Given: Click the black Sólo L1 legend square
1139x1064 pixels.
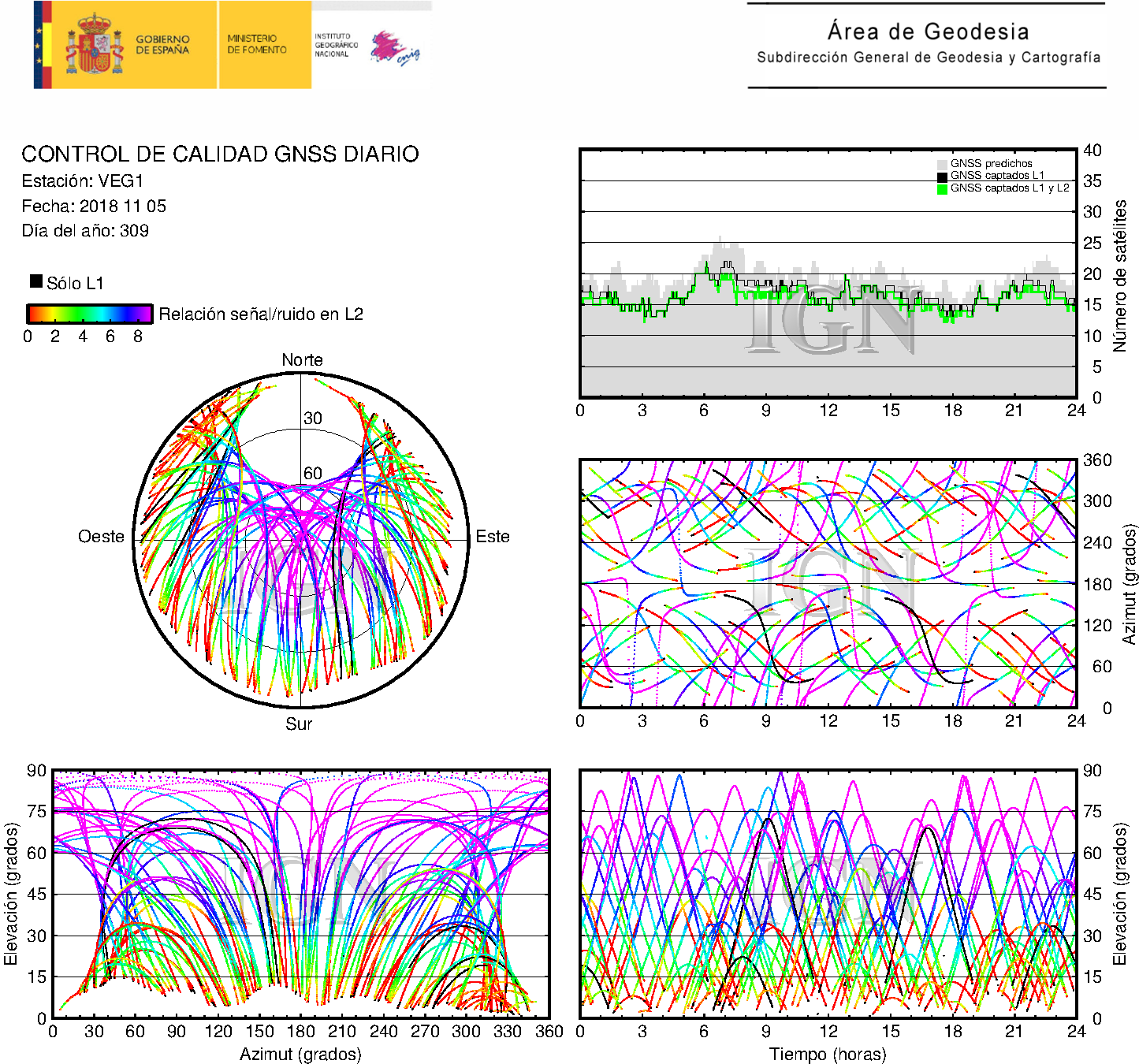Looking at the screenshot, I should click(36, 281).
